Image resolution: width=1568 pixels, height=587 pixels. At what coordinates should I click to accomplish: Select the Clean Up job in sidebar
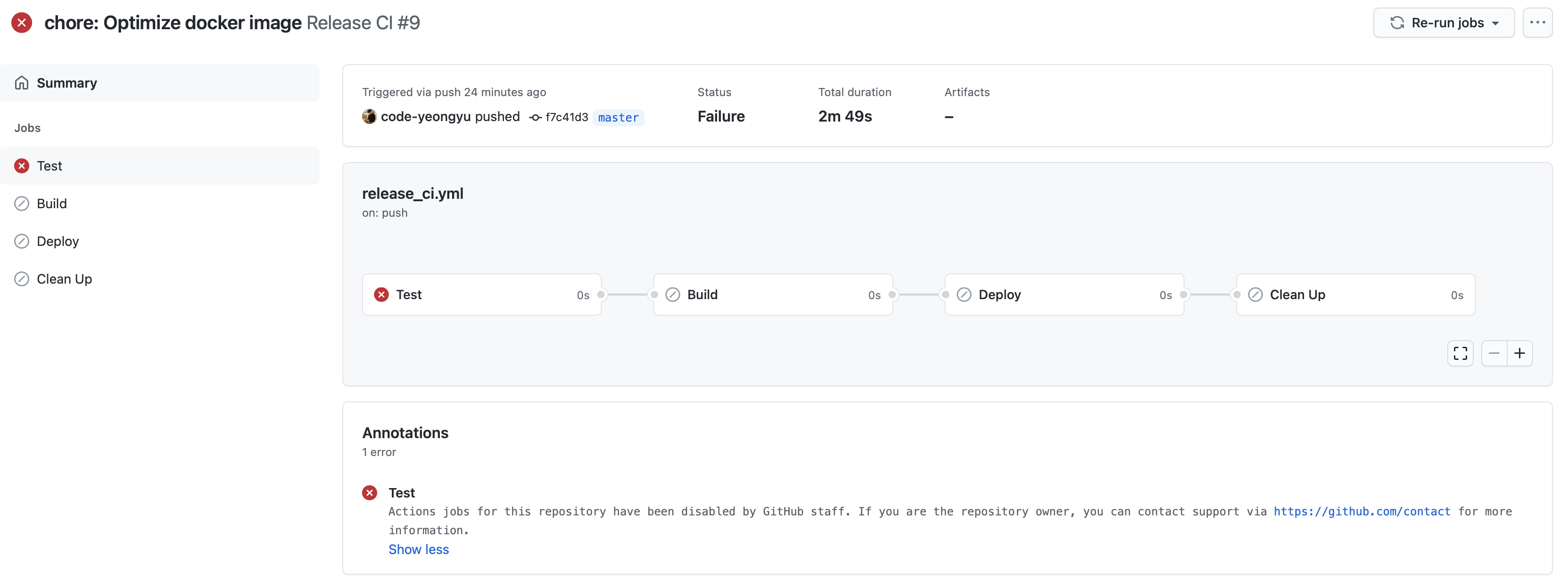[65, 279]
